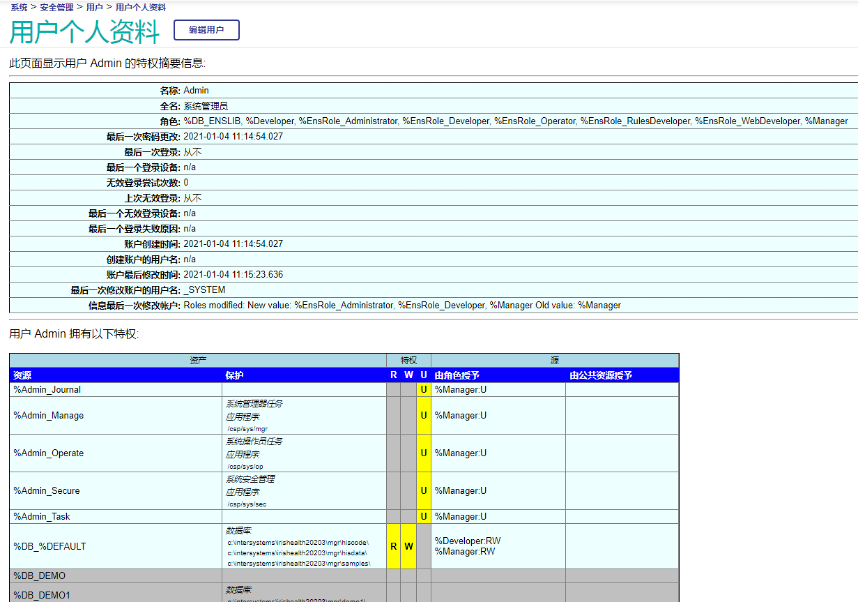Select the %Admin_Manage resource name

(x=48, y=415)
